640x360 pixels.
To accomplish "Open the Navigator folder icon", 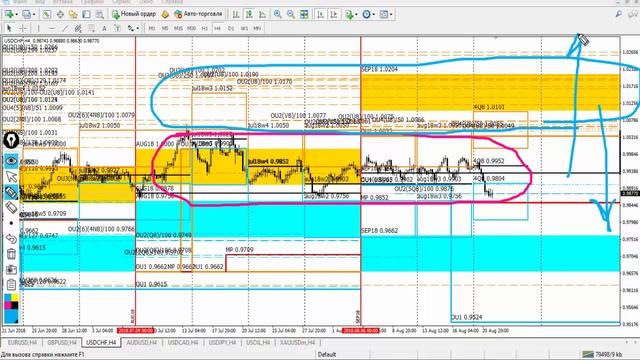I will click(x=73, y=14).
